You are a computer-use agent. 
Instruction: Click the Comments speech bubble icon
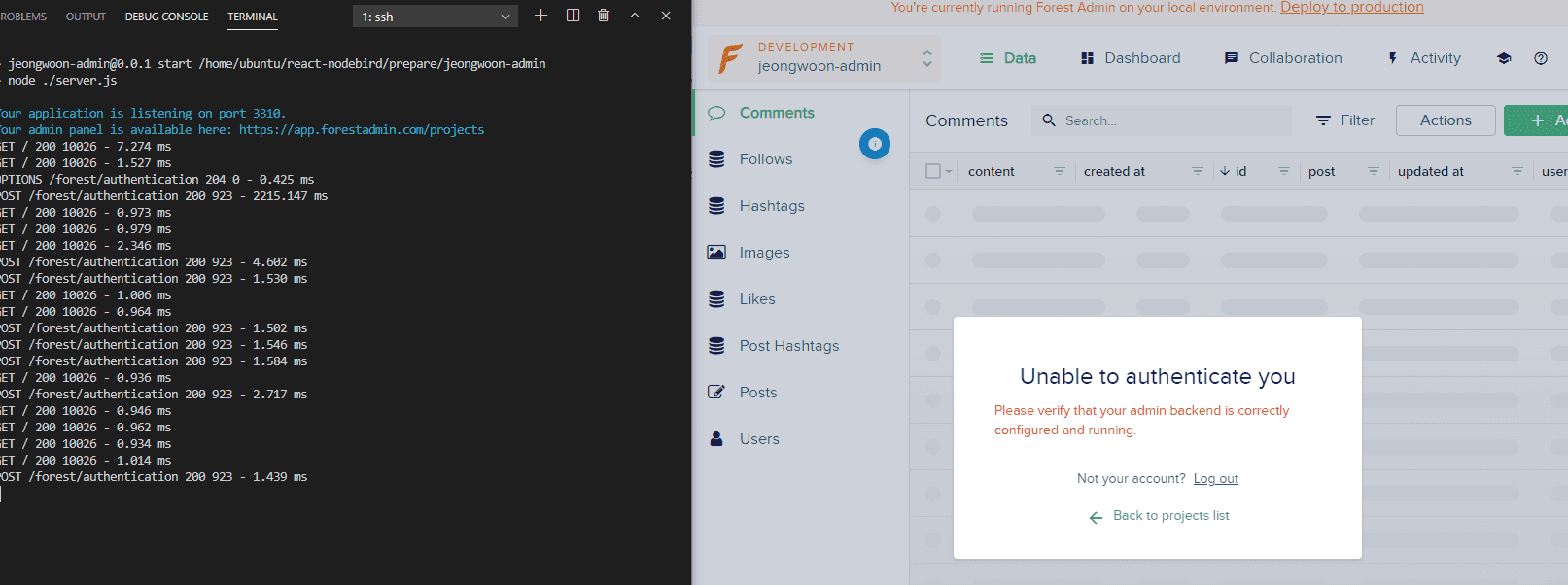point(716,113)
